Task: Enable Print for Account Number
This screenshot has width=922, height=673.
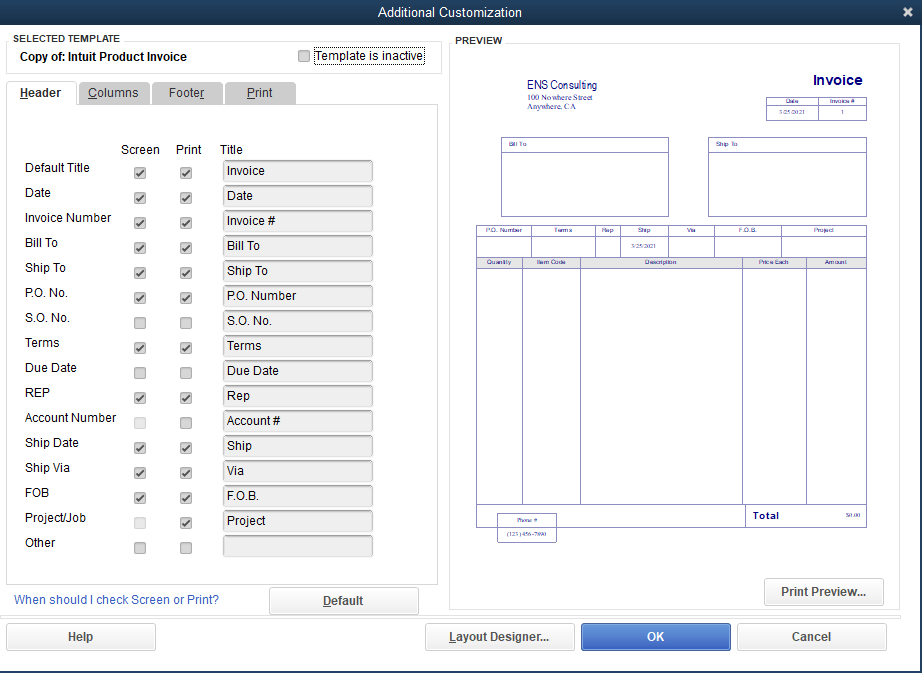Action: pyautogui.click(x=186, y=423)
